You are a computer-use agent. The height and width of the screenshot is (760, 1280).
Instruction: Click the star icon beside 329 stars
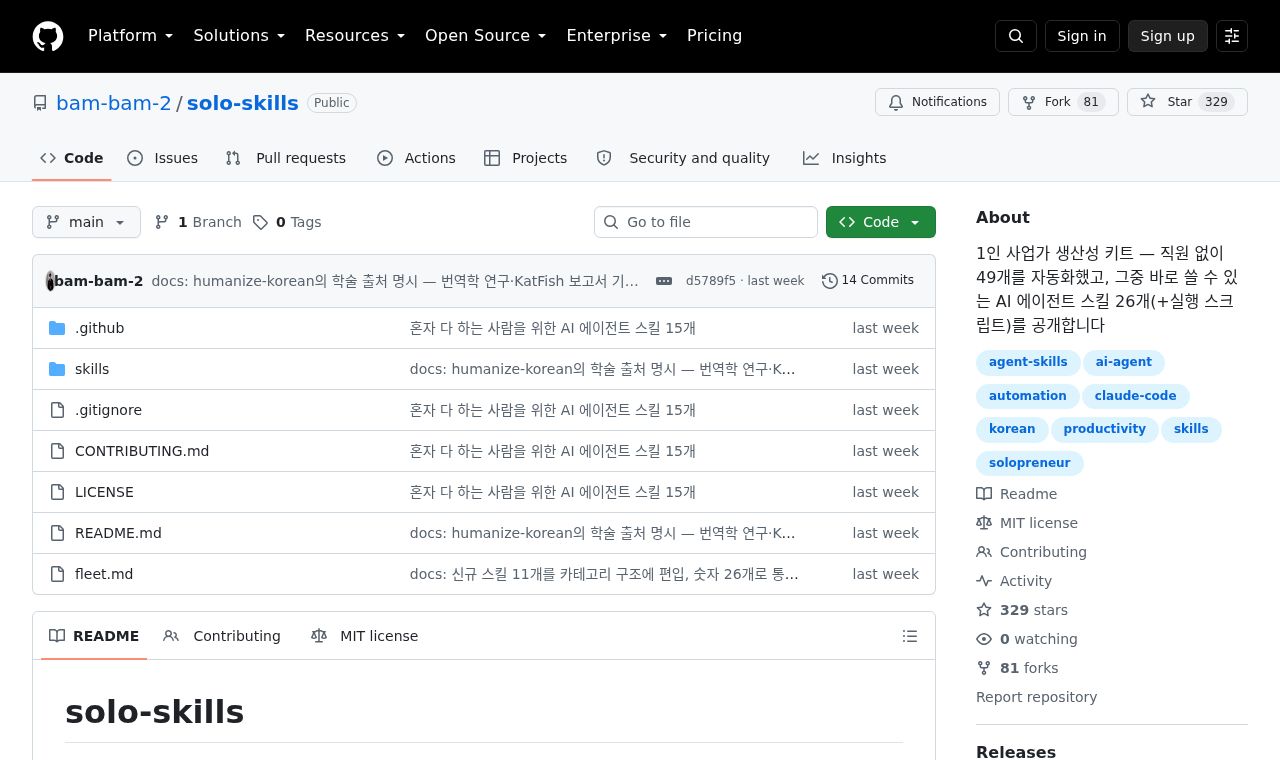pos(984,610)
